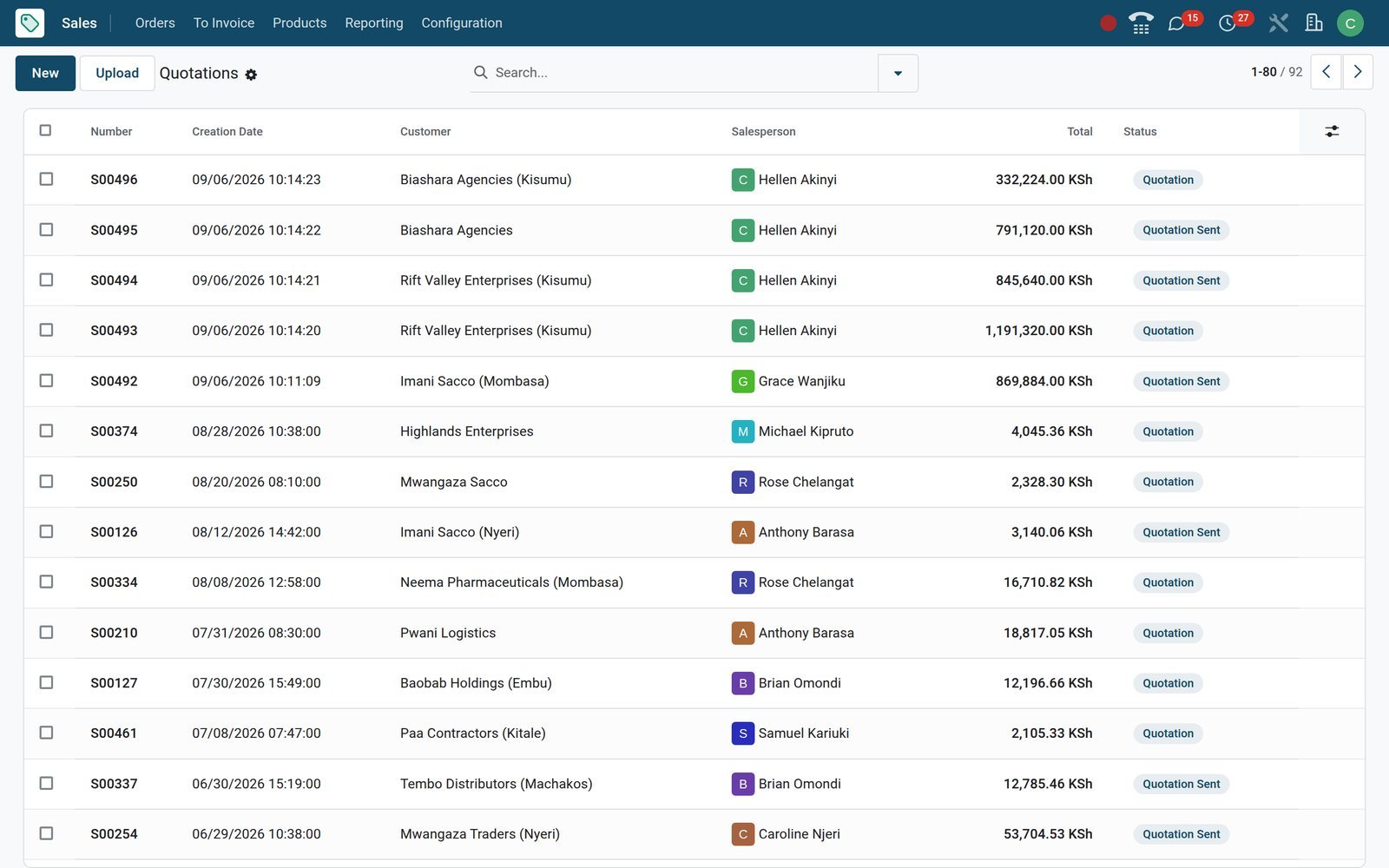Open the activities clock icon with 27 badge
Screen dimensions: 1389x868
tap(1227, 23)
